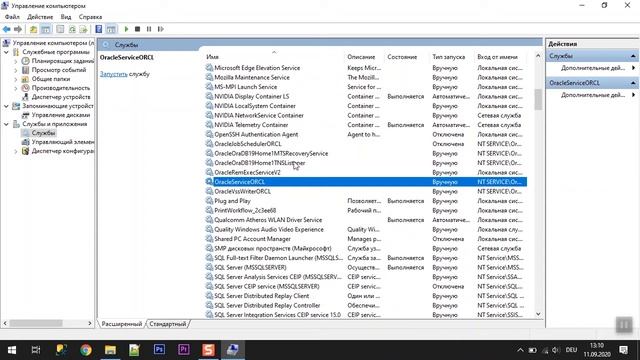Open the notification center icon
Image resolution: width=640 pixels, height=360 pixels.
click(624, 350)
